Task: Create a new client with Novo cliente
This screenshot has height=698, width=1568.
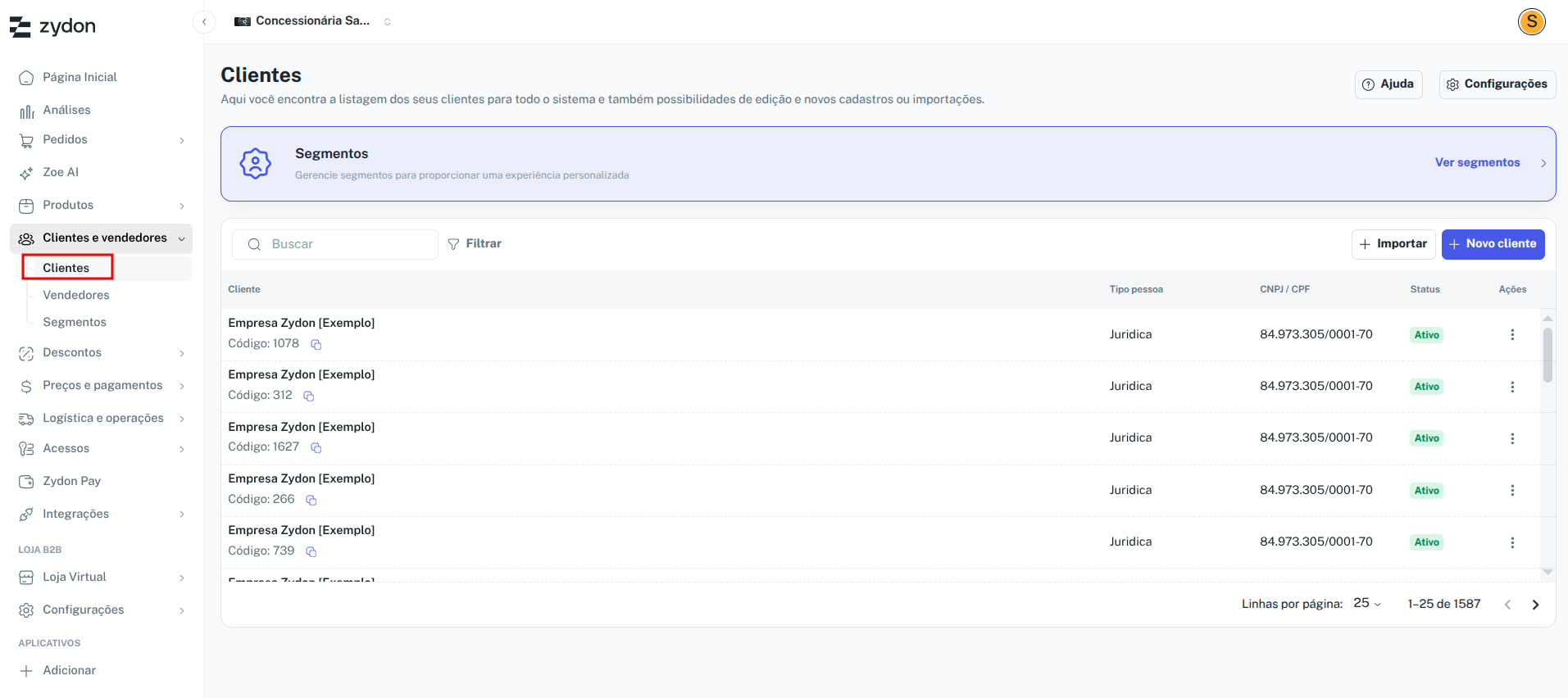Action: 1493,244
